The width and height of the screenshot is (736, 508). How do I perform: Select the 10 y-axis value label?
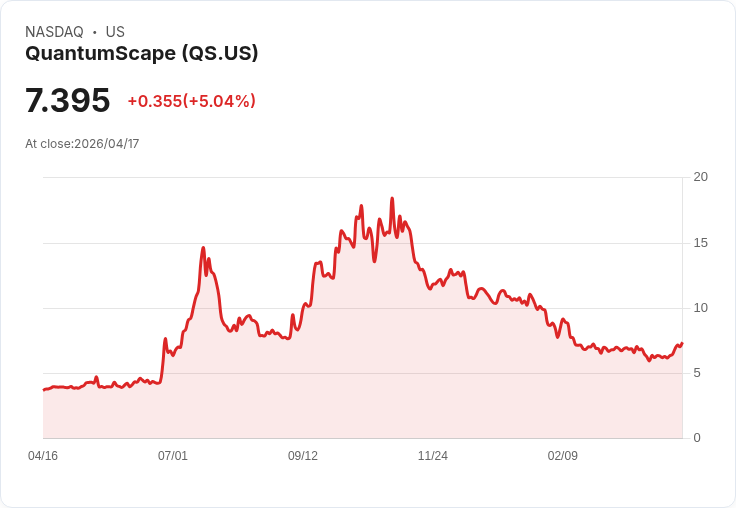pyautogui.click(x=701, y=308)
